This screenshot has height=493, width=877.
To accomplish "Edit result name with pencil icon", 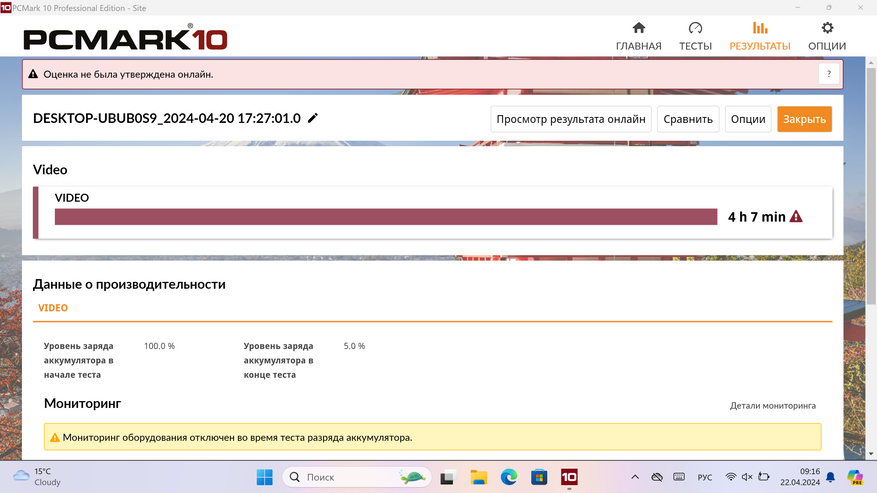I will [313, 118].
